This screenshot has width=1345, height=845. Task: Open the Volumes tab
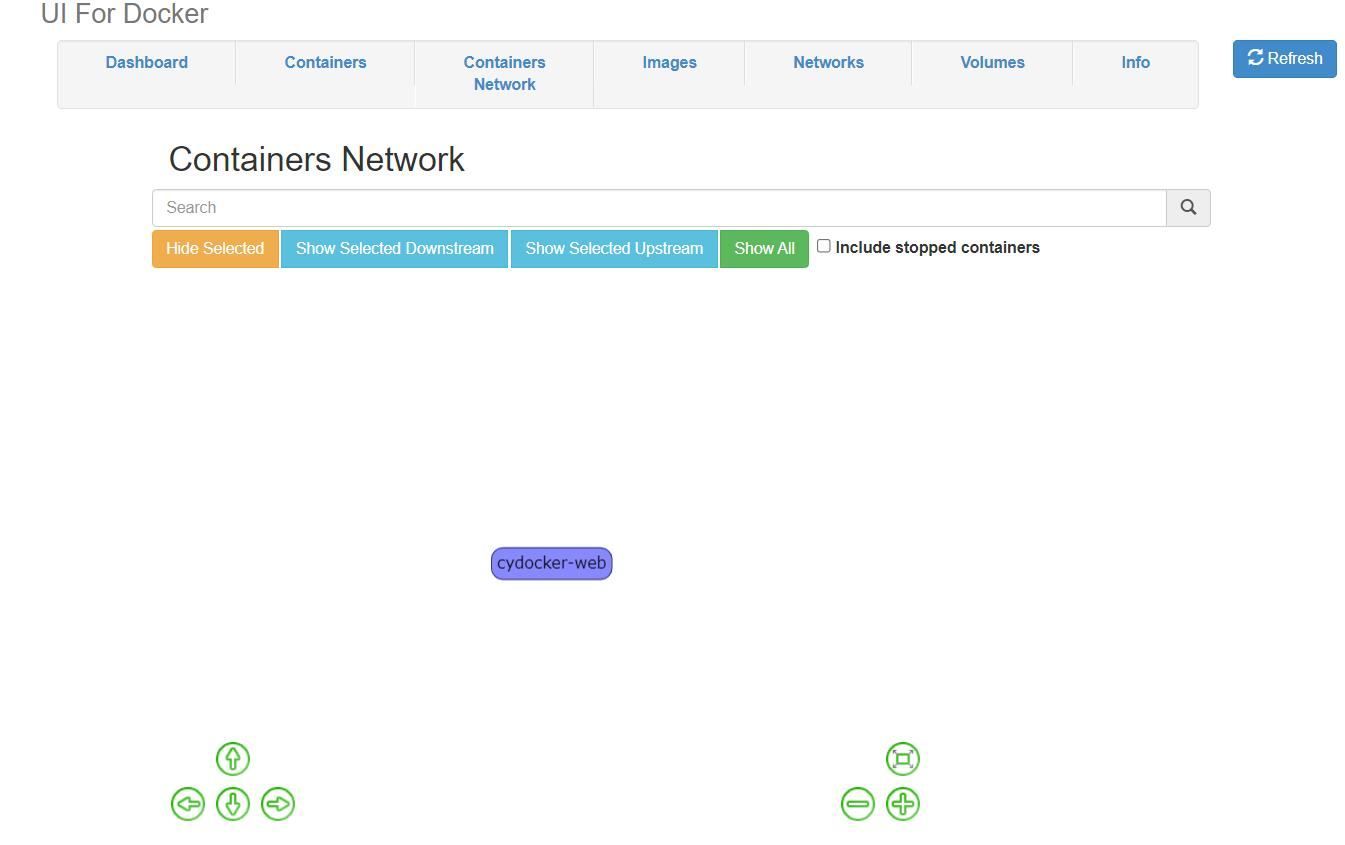pyautogui.click(x=993, y=62)
